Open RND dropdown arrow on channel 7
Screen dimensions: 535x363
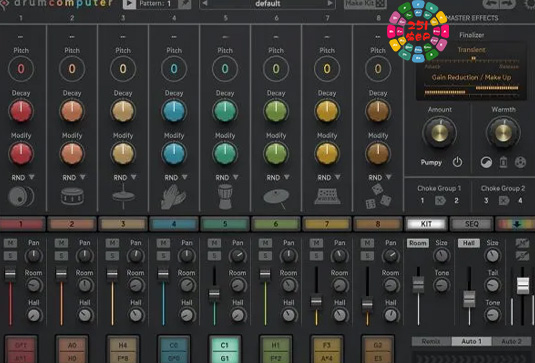tap(337, 177)
